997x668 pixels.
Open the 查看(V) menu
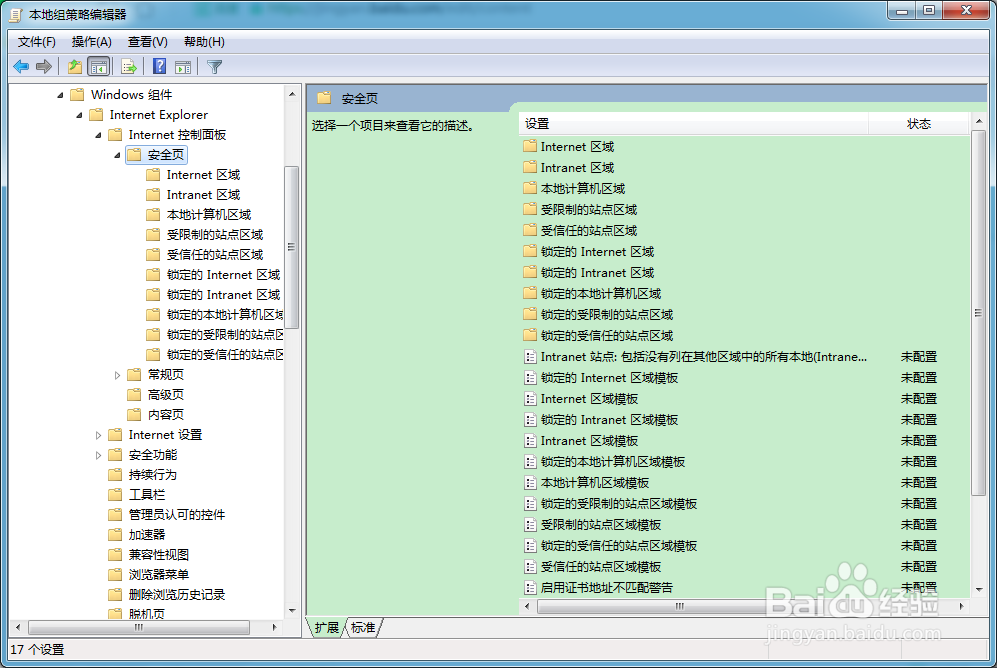coord(148,42)
